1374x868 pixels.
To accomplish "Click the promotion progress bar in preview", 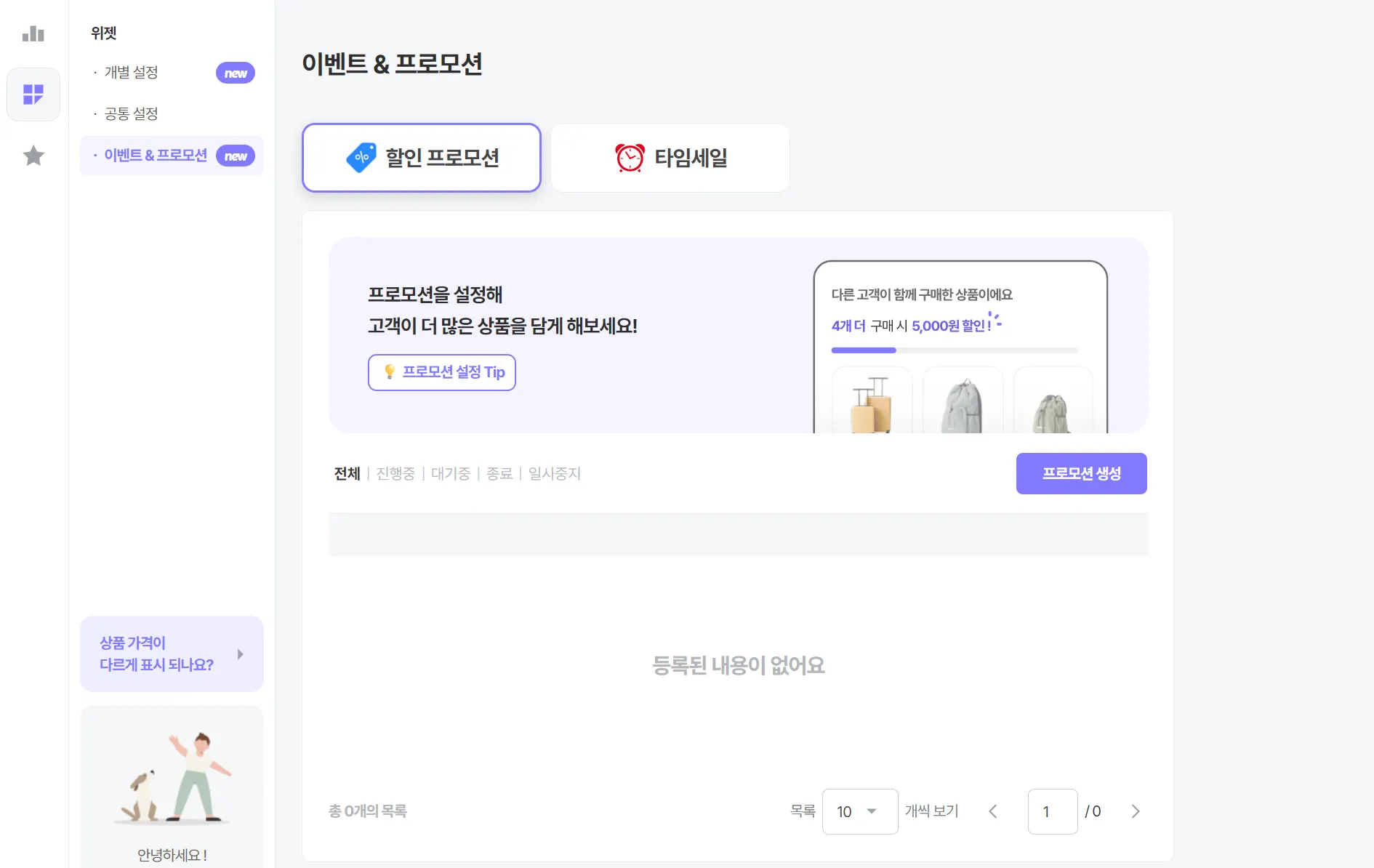I will point(955,350).
